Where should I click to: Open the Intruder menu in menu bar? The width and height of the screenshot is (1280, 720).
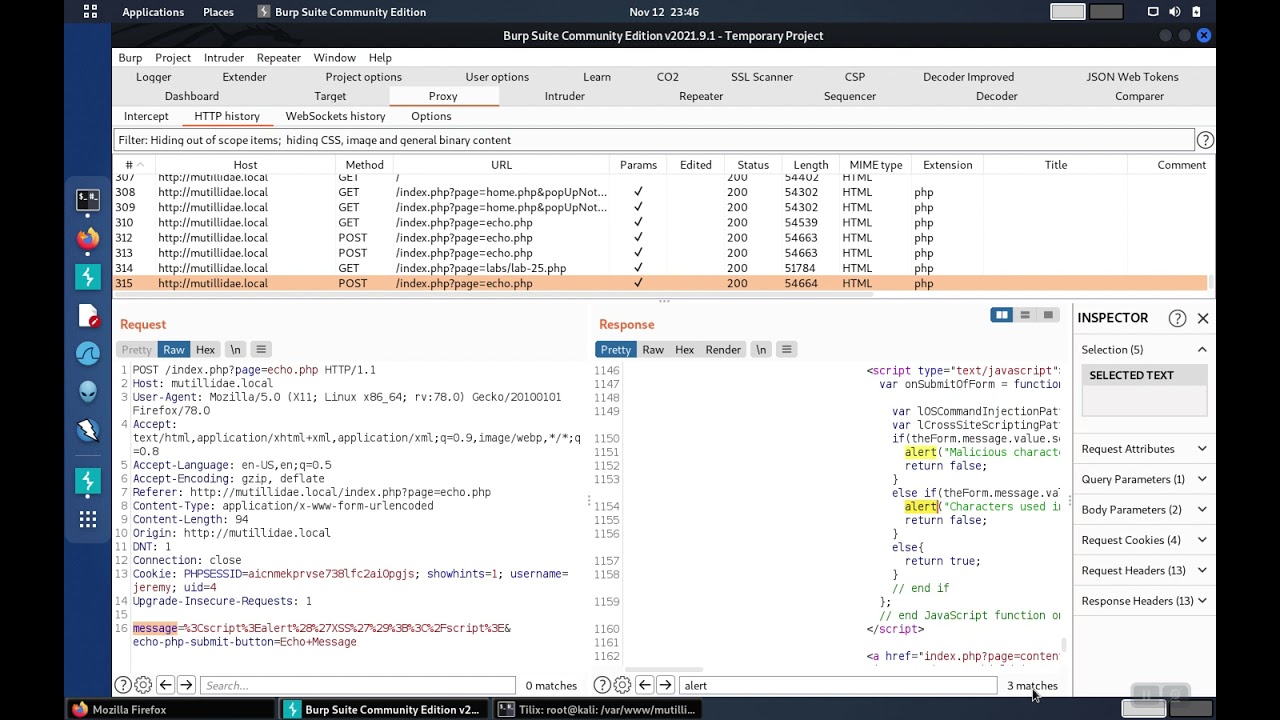224,58
